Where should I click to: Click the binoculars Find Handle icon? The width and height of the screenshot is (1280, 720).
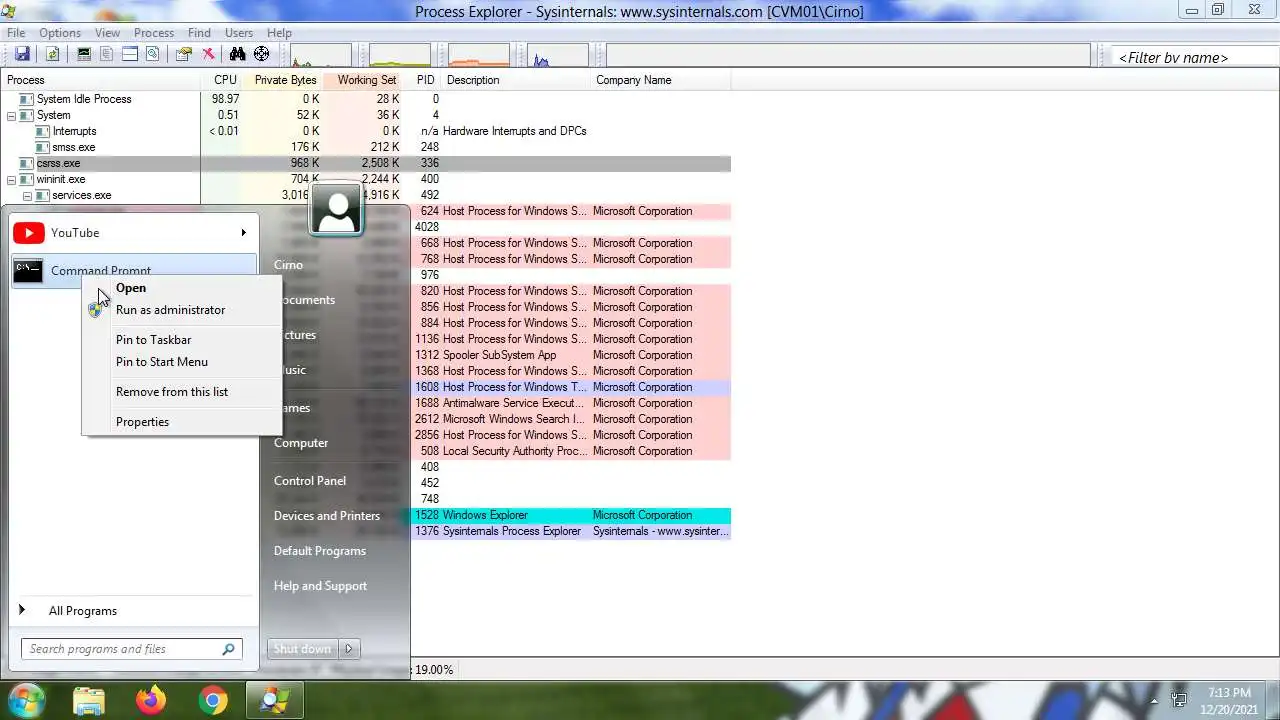point(238,55)
